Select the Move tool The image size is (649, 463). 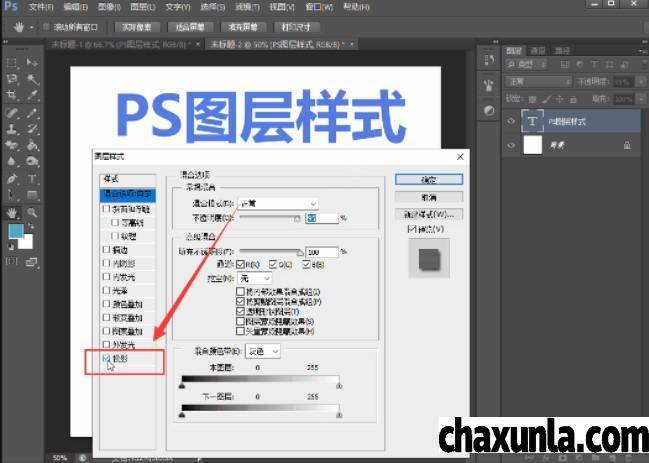pyautogui.click(x=32, y=63)
